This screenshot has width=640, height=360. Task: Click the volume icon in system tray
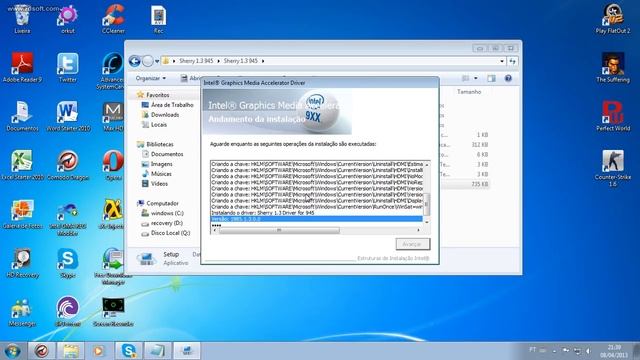(588, 351)
